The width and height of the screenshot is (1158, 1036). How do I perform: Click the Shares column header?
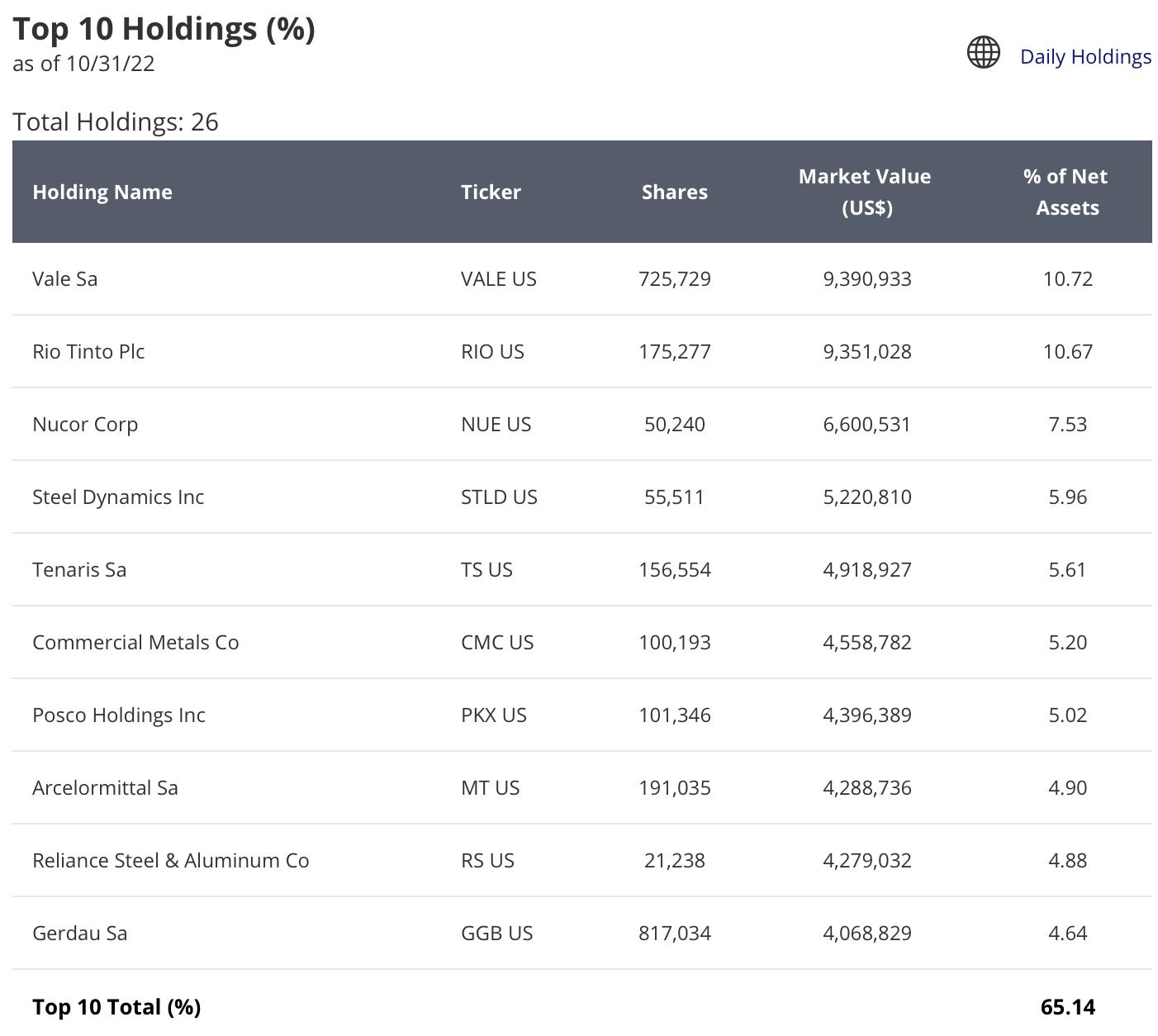click(675, 192)
